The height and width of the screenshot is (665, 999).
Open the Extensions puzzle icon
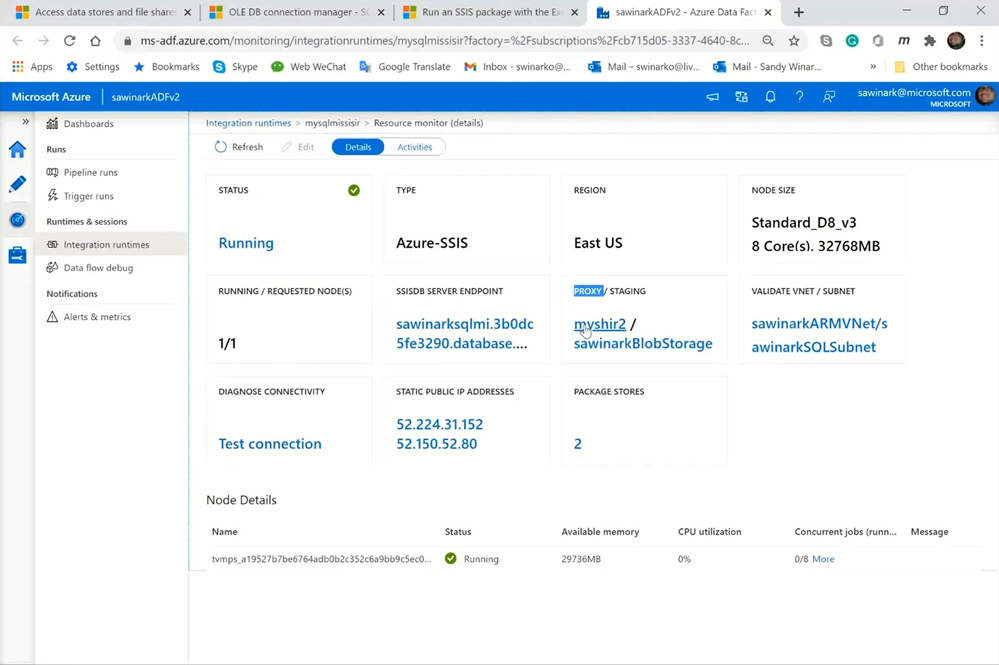(x=930, y=41)
